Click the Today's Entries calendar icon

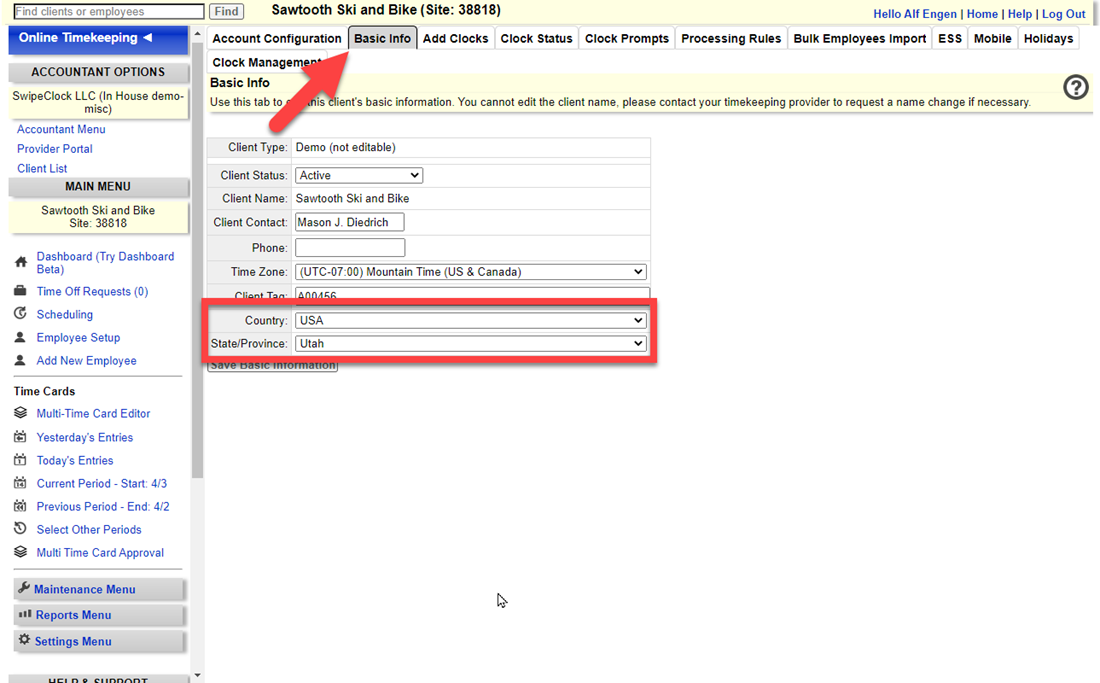click(21, 460)
